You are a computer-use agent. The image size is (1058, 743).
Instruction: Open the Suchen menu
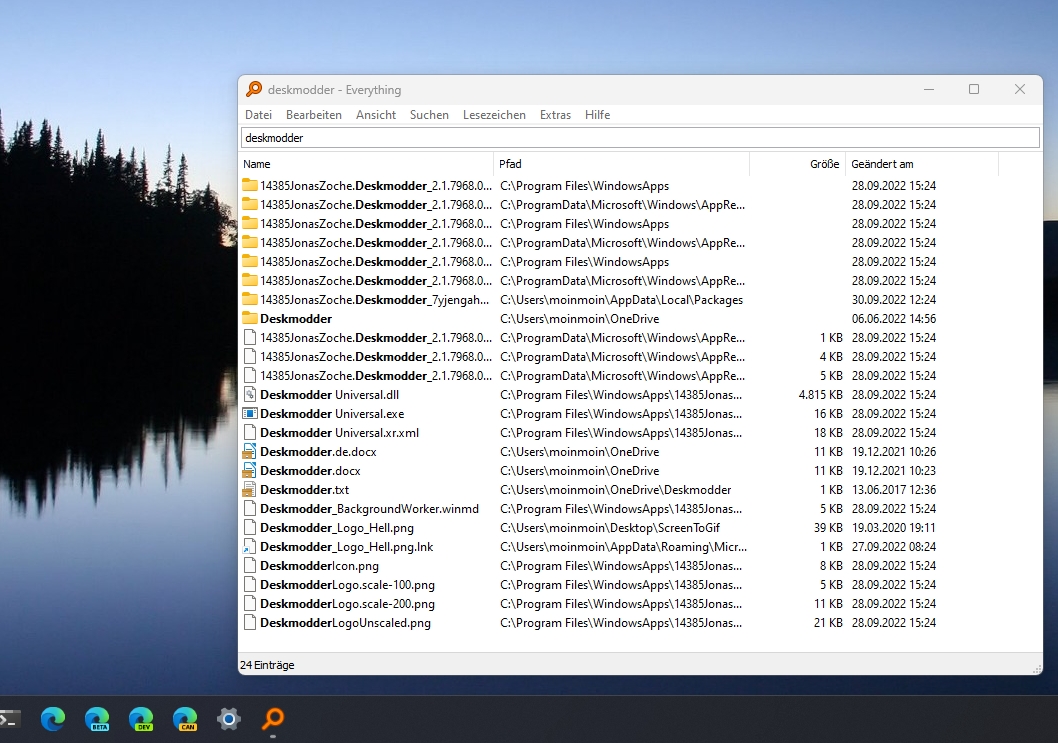[429, 115]
